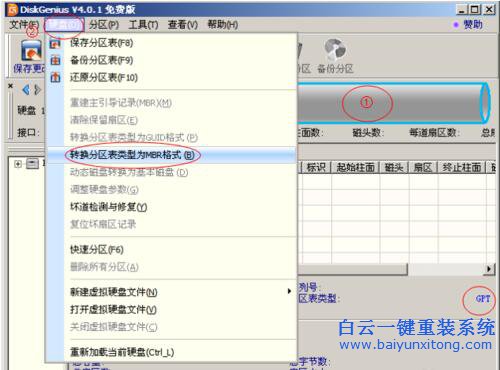This screenshot has height=370, width=500.
Task: Click the DiskGenius title bar app icon
Action: pyautogui.click(x=12, y=10)
